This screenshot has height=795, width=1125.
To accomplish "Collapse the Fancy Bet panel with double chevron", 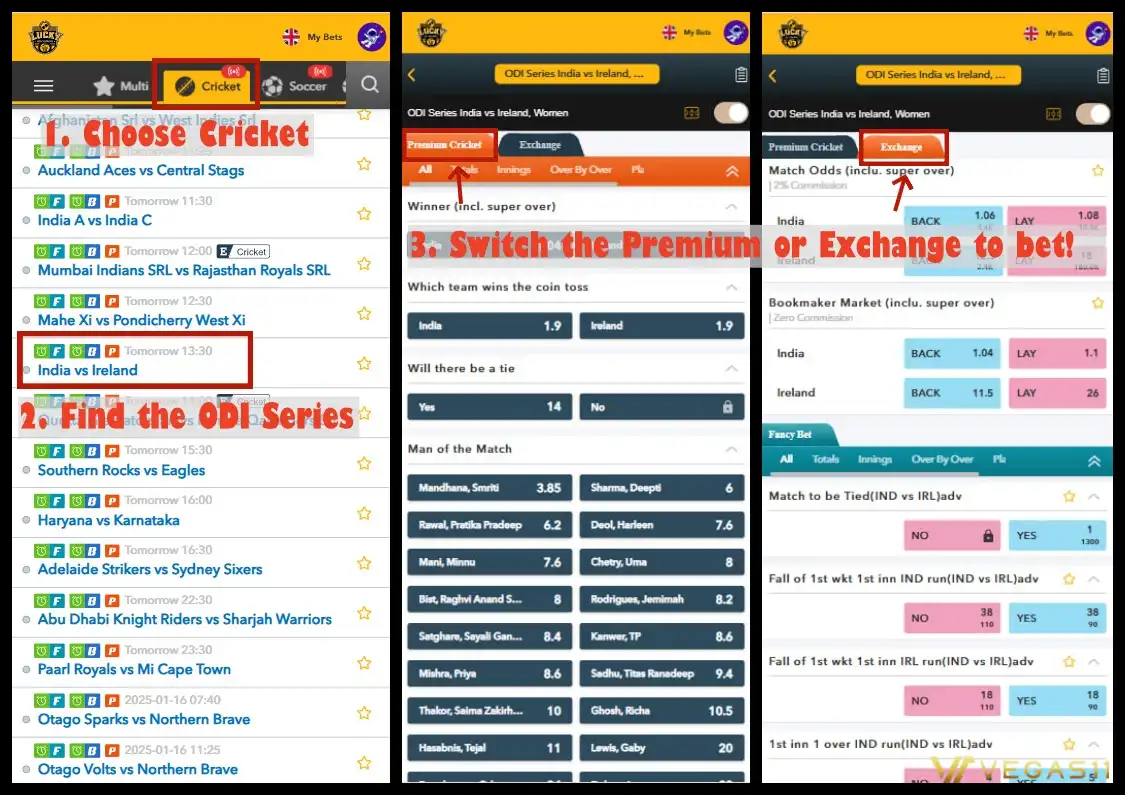I will point(1094,460).
